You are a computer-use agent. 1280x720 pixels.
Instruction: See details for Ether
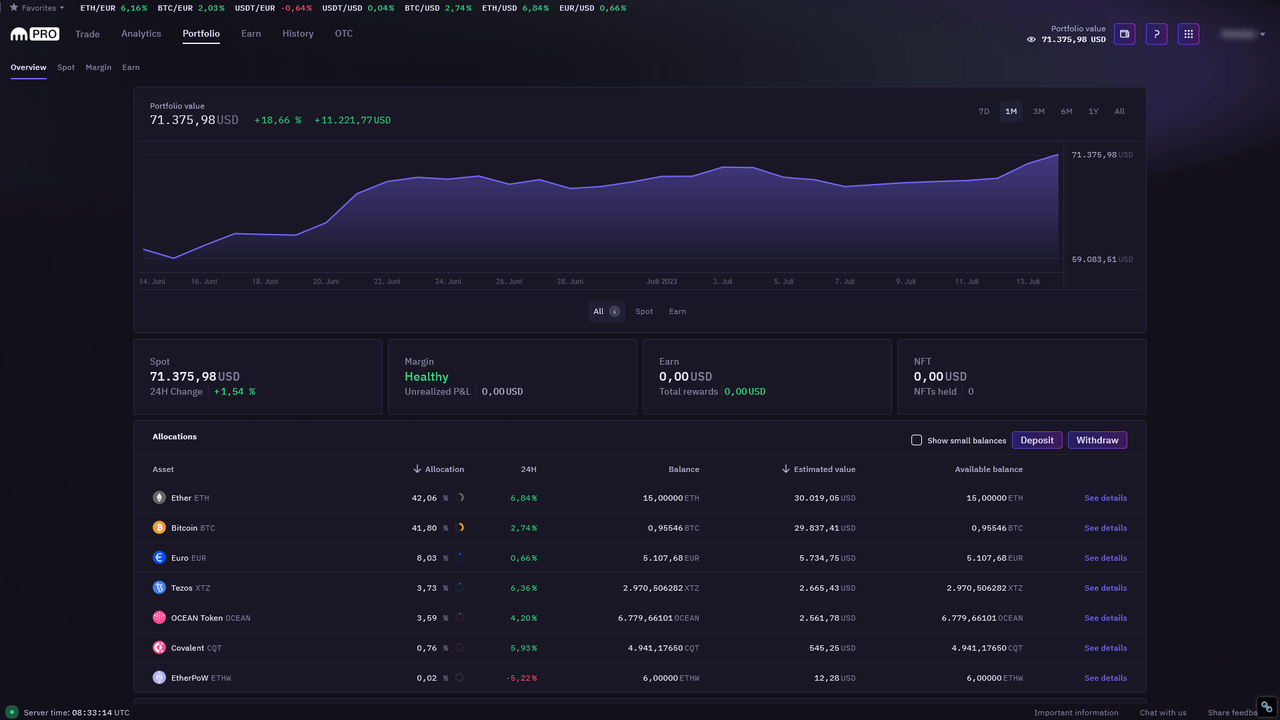click(1105, 497)
